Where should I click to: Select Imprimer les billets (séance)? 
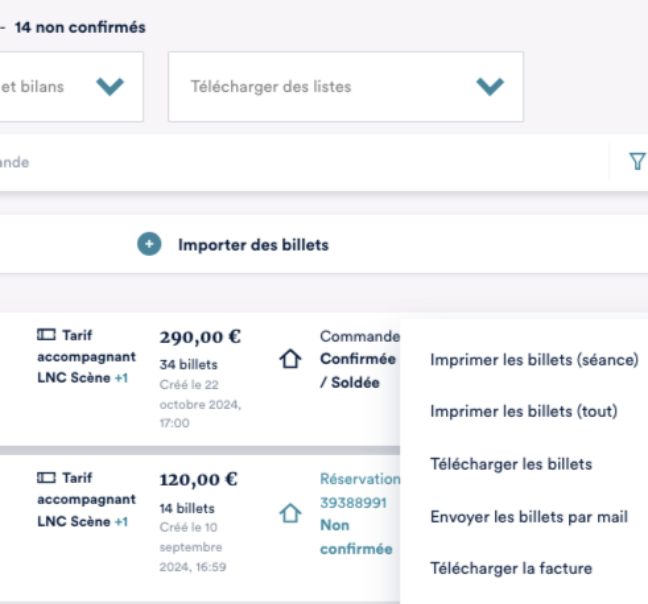click(533, 360)
